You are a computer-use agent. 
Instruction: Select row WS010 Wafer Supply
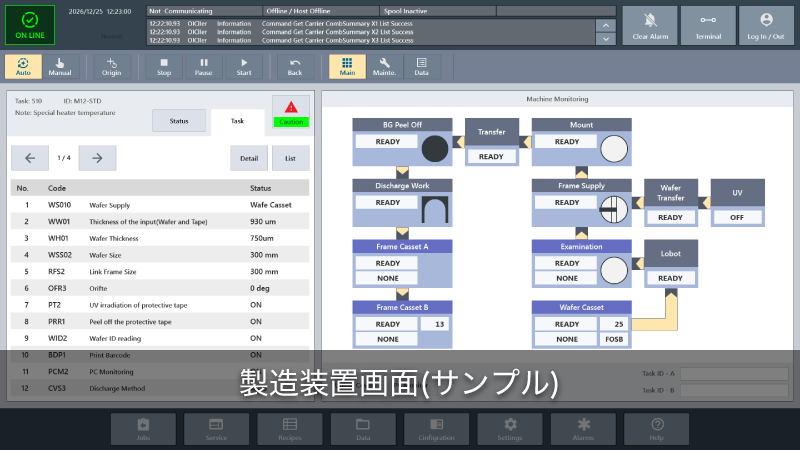(160, 205)
